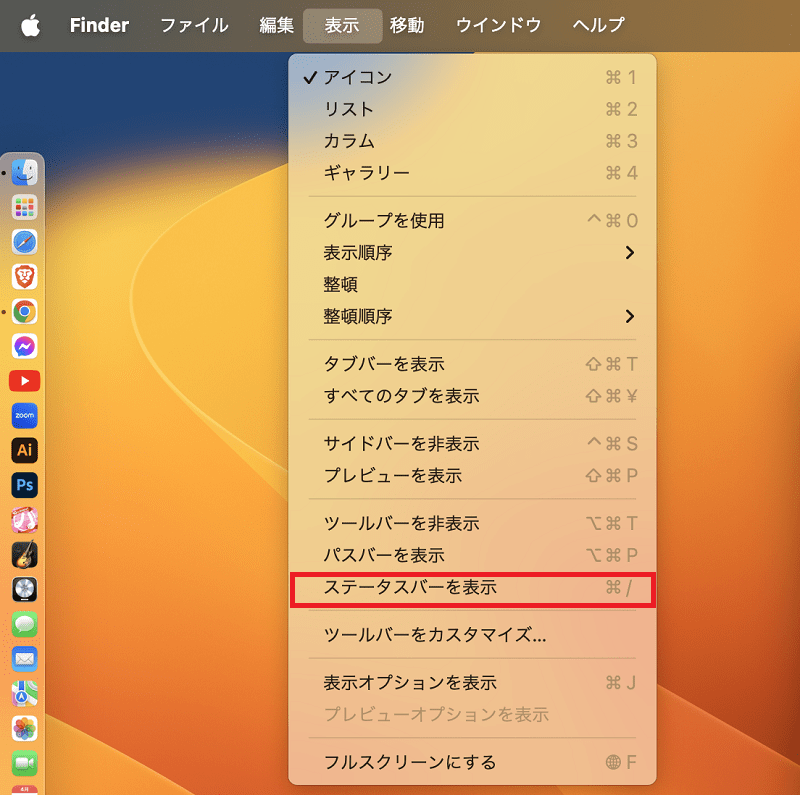Launch Adobe Photoshop from the Dock
Viewport: 800px width, 795px height.
pos(24,485)
